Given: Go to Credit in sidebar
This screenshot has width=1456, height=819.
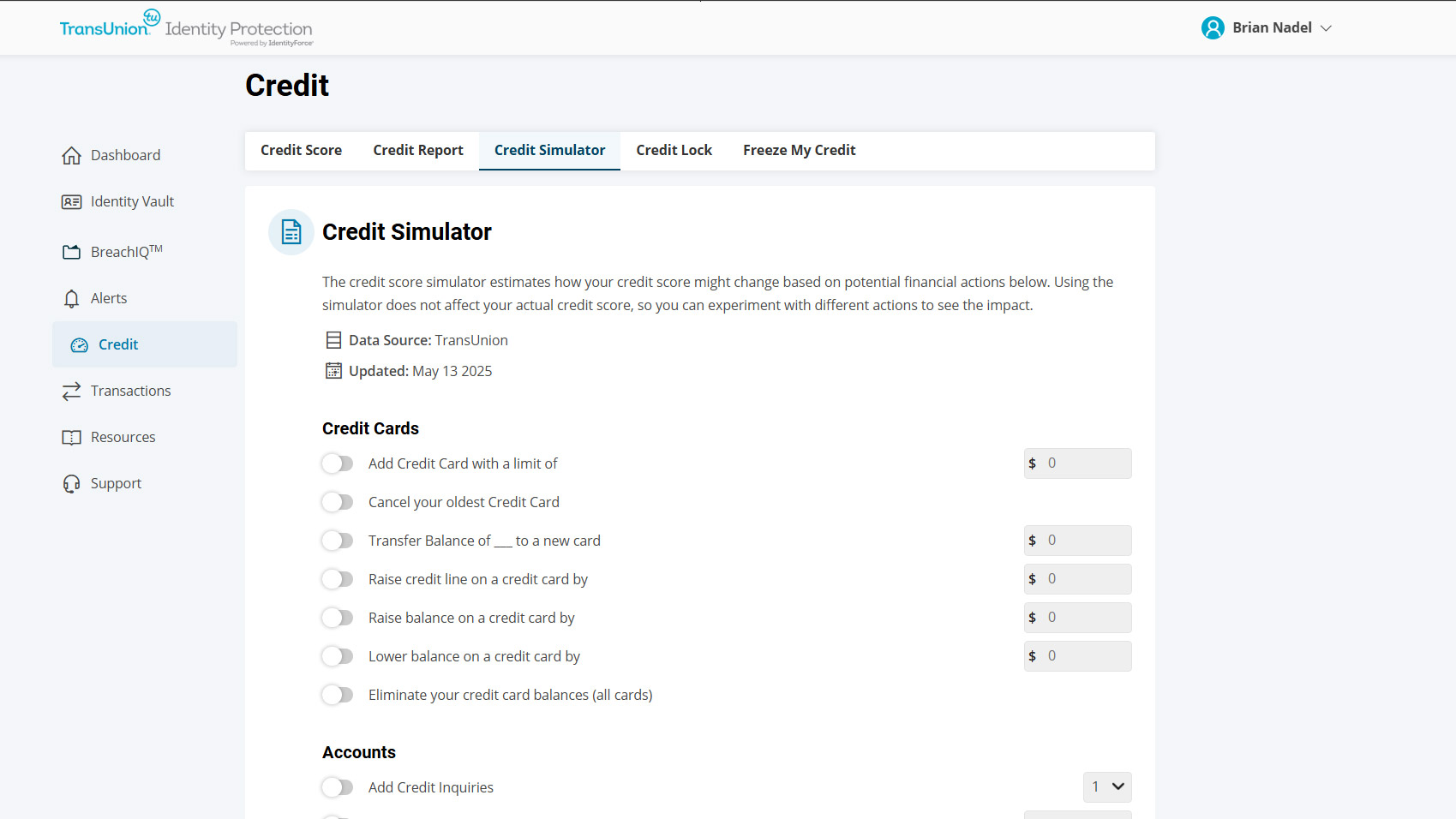Looking at the screenshot, I should [118, 344].
